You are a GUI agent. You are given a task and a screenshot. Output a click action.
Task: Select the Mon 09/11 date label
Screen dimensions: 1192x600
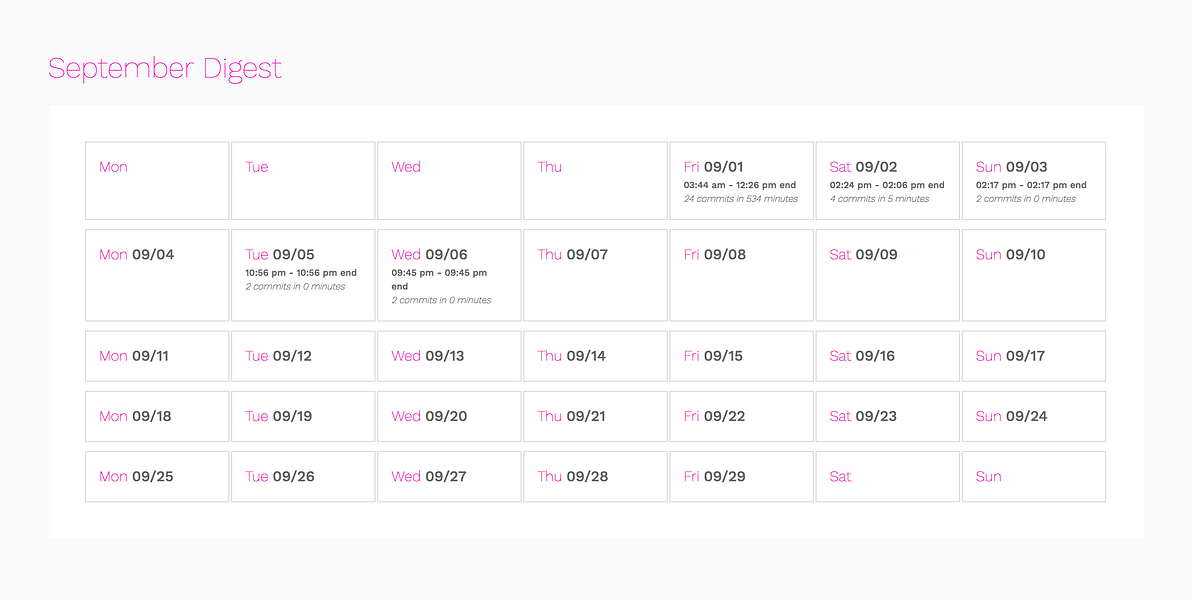[x=134, y=356]
